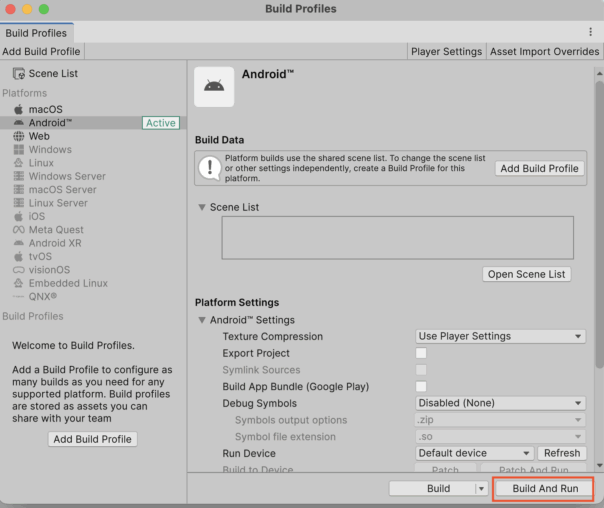Click the Web platform globe icon
The width and height of the screenshot is (604, 508).
point(18,136)
